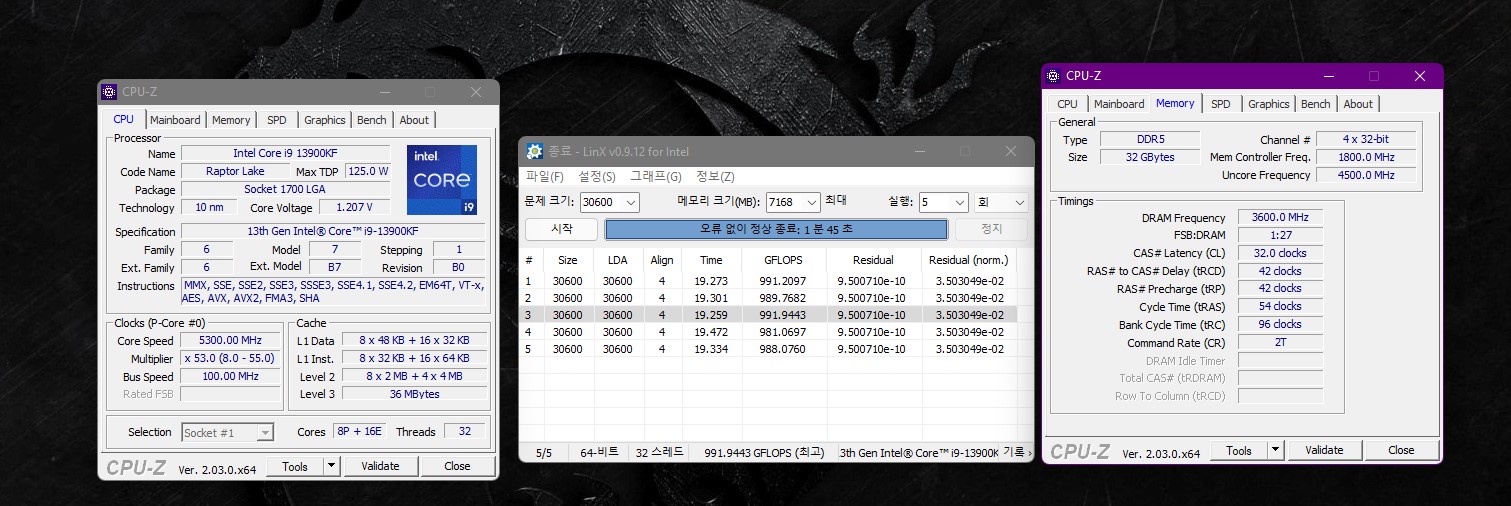
Task: Switch to Bench tab in gray CPU-Z window
Action: [372, 120]
